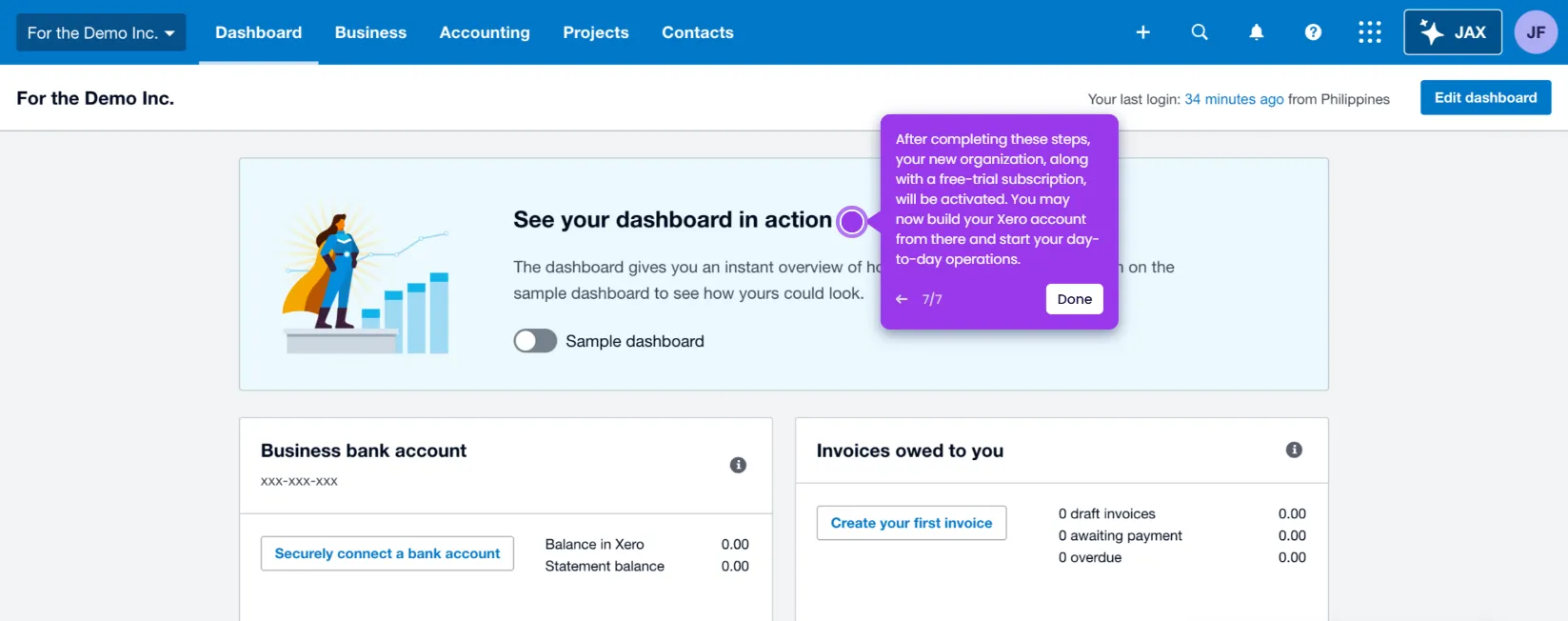Viewport: 1568px width, 621px height.
Task: Launch the JAX assistant
Action: tap(1453, 32)
